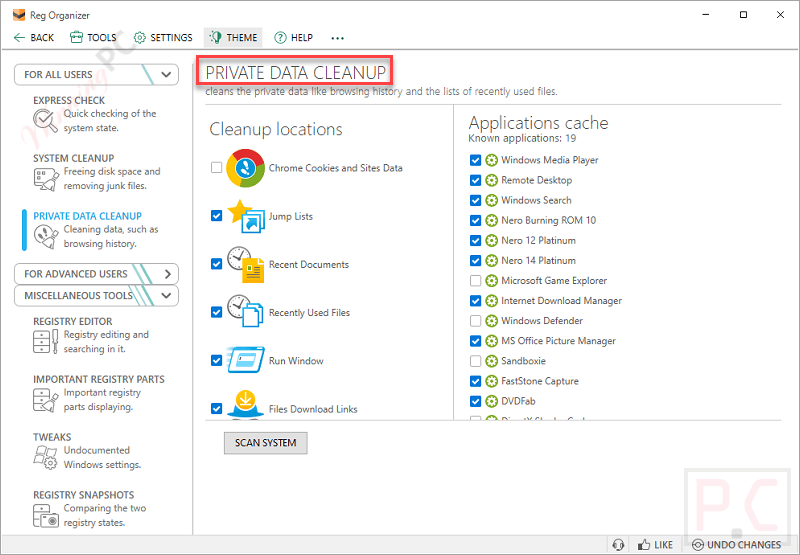Click the Jump Lists star icon
The height and width of the screenshot is (555, 800).
pos(245,216)
